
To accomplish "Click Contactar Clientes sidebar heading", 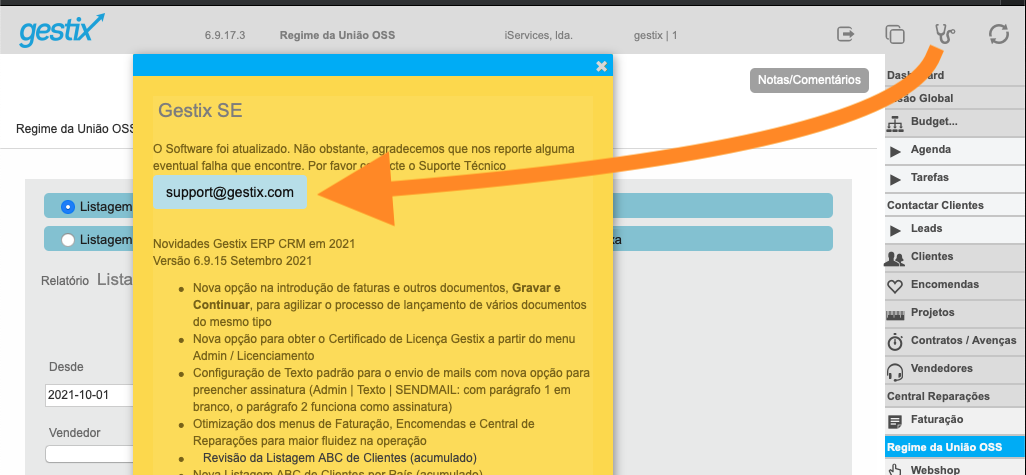I will click(x=935, y=205).
